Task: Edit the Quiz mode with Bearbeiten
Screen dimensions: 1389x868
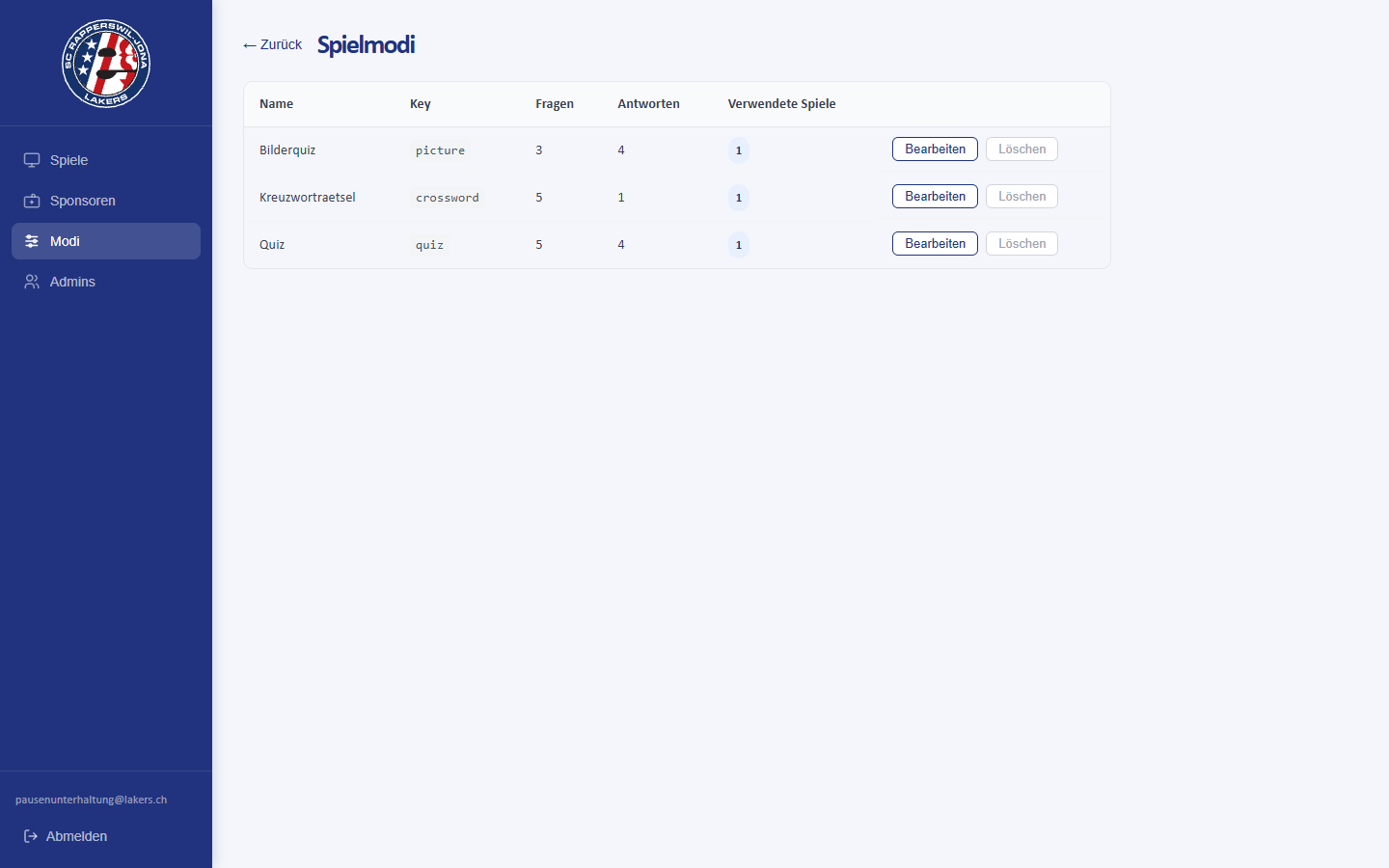Action: coord(935,244)
